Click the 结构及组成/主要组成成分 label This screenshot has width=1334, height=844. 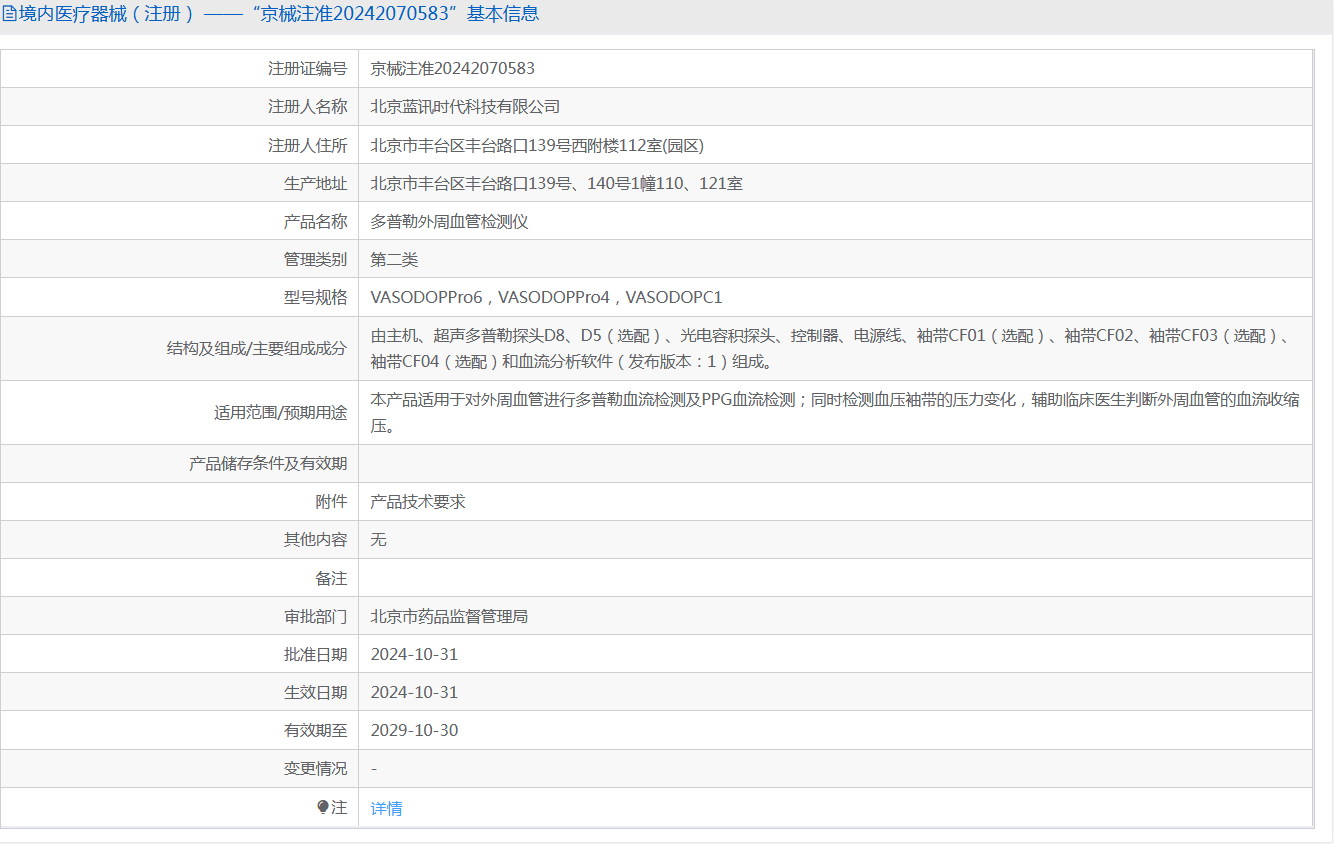tap(257, 348)
